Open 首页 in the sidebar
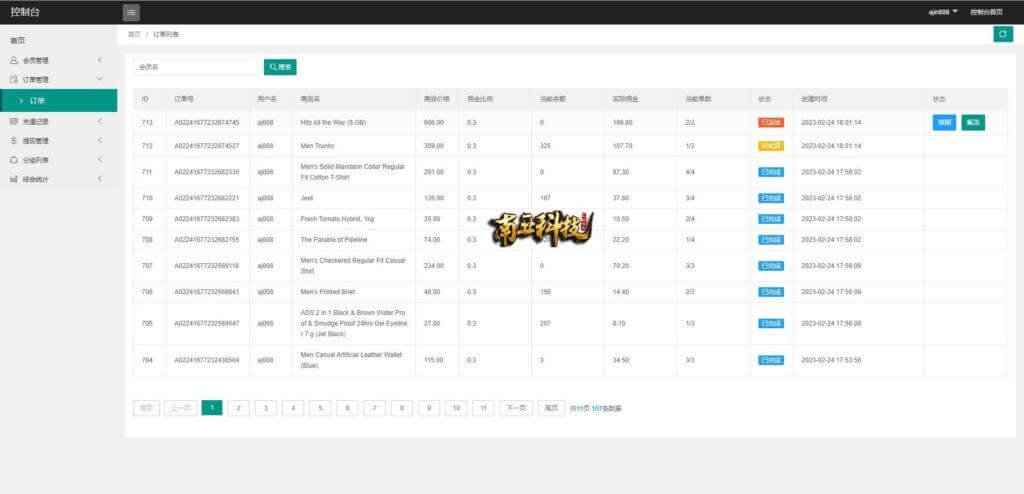This screenshot has width=1024, height=494. tap(18, 40)
